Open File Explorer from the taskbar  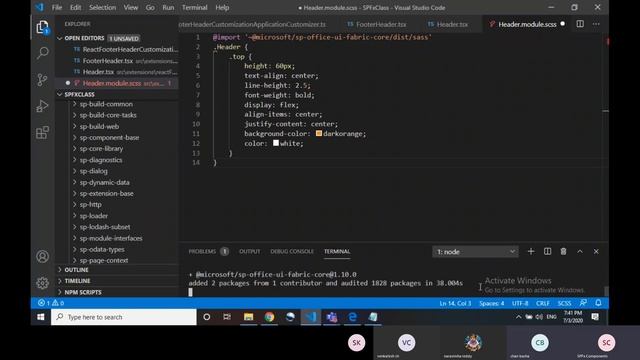click(x=248, y=317)
